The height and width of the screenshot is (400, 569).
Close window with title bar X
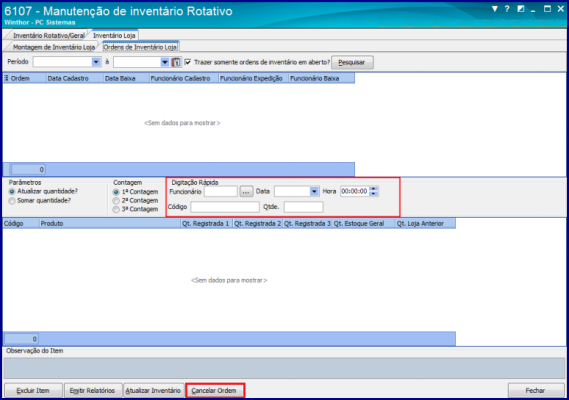(x=560, y=9)
